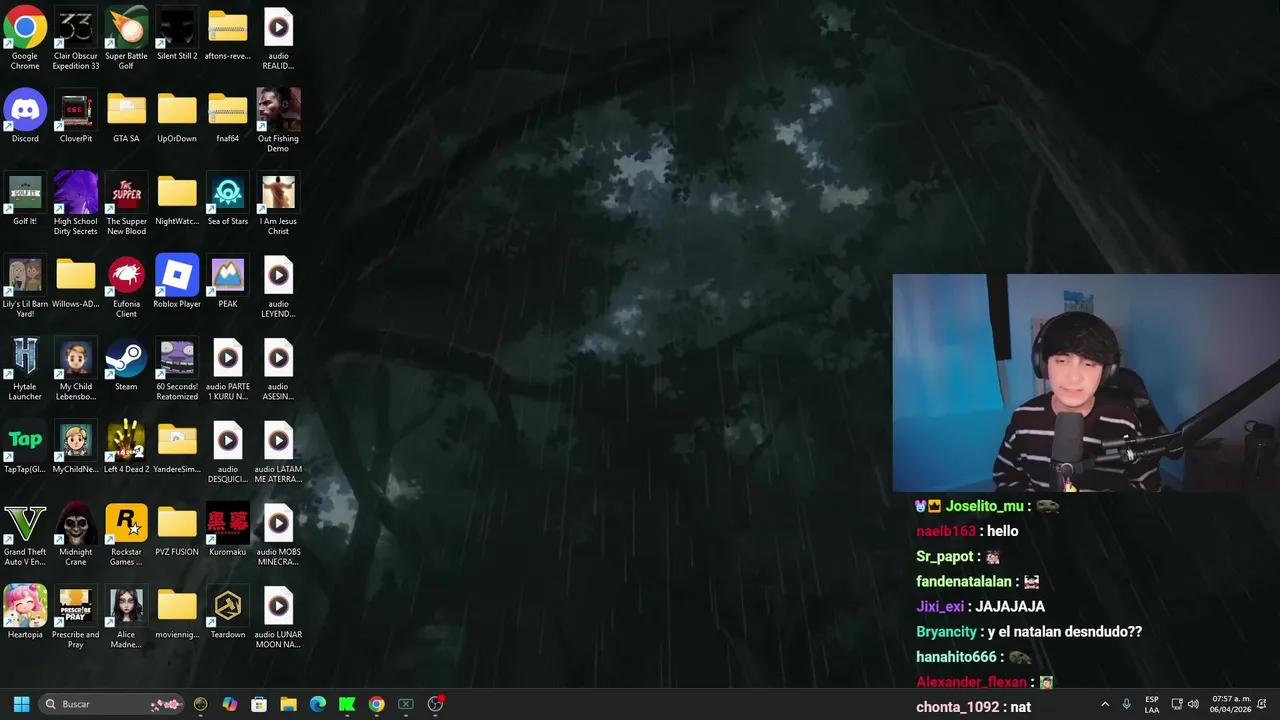Select the audio DESQUICI... media file

click(x=227, y=452)
